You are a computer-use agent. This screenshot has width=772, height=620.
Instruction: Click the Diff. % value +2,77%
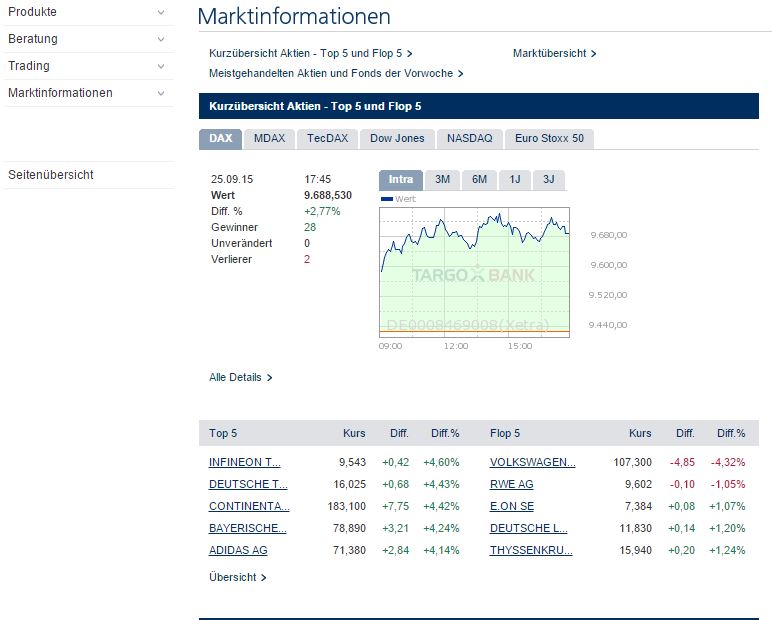point(322,212)
